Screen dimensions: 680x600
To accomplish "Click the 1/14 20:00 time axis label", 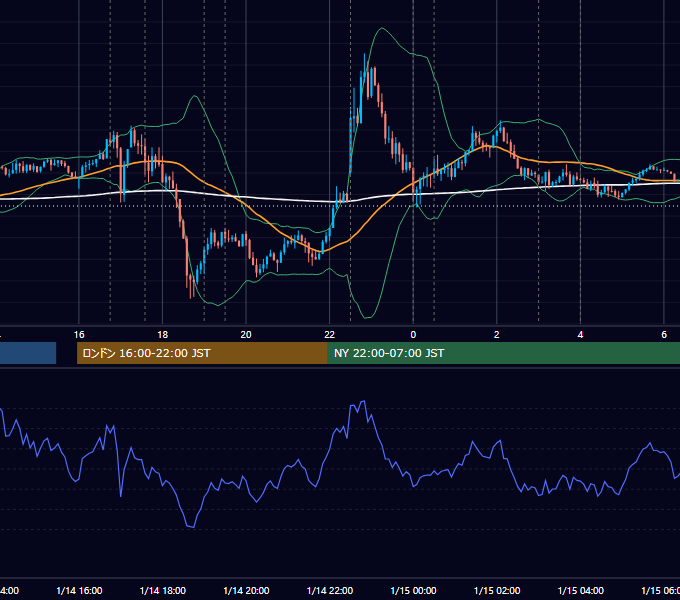I will [246, 590].
